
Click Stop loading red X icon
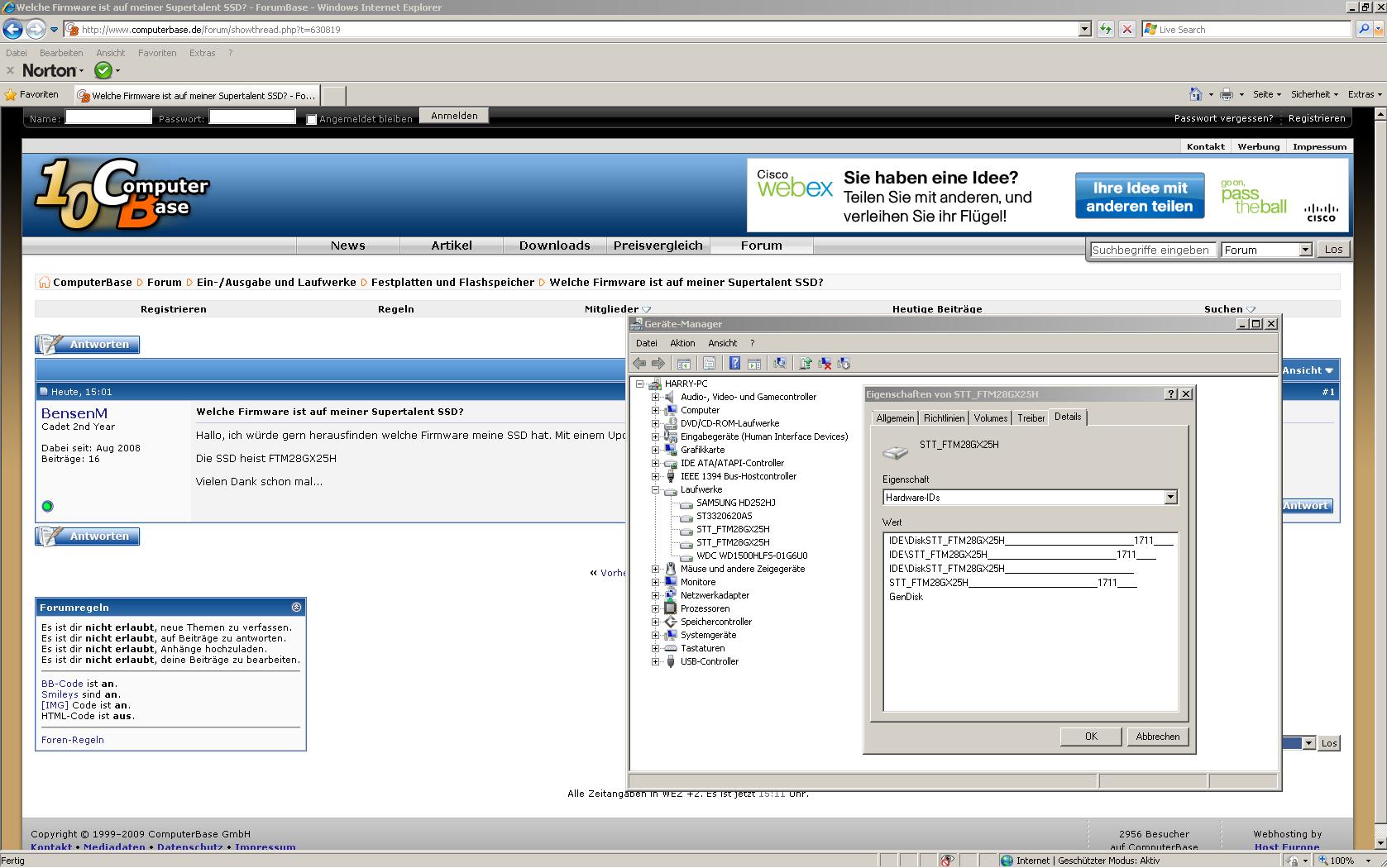(x=1126, y=29)
